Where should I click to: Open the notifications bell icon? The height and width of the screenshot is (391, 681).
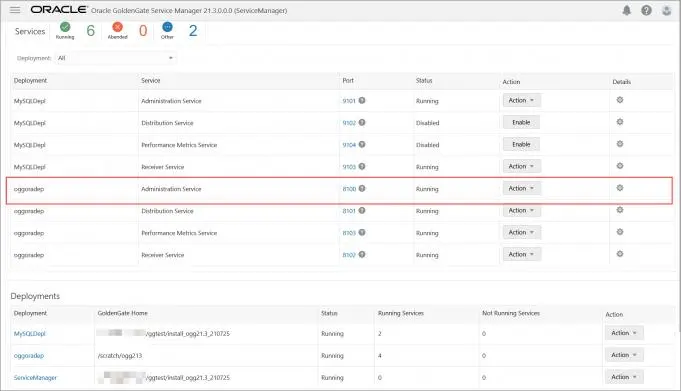tap(626, 10)
